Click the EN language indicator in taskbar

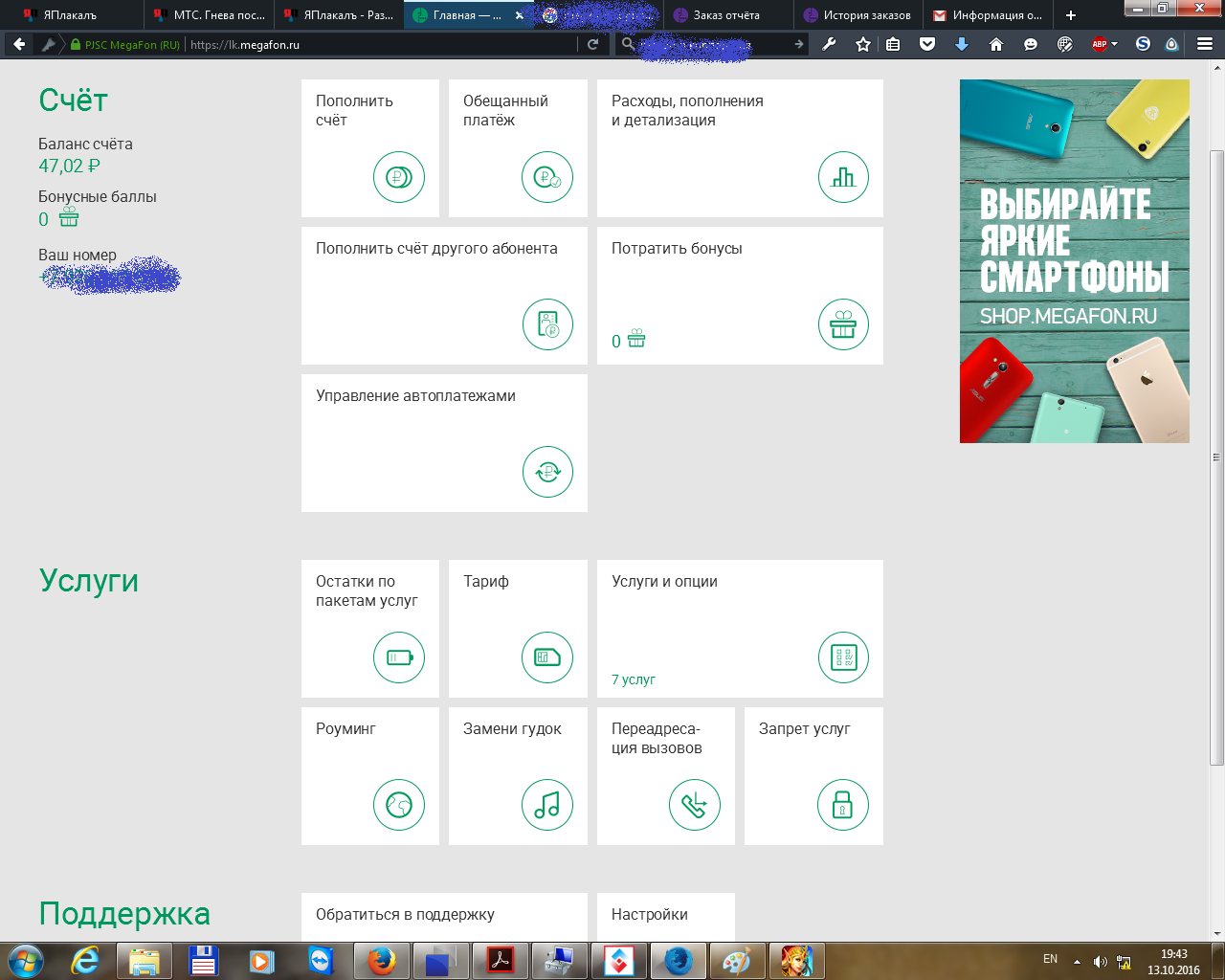coord(1050,959)
